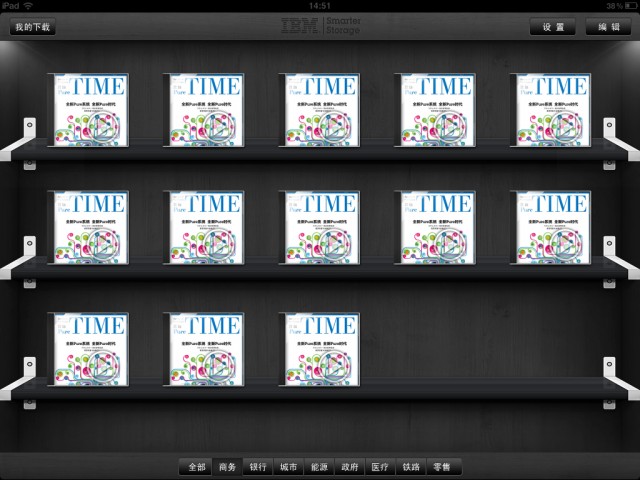Image resolution: width=640 pixels, height=480 pixels.
Task: Switch to the 城市 tab
Action: click(x=289, y=467)
